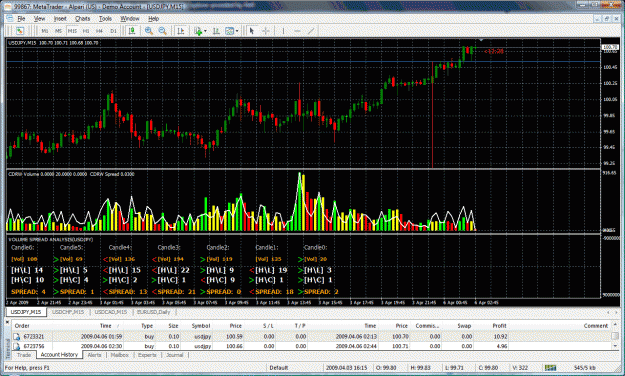Select the M1 timeframe button
The height and width of the screenshot is (376, 625).
(45, 31)
